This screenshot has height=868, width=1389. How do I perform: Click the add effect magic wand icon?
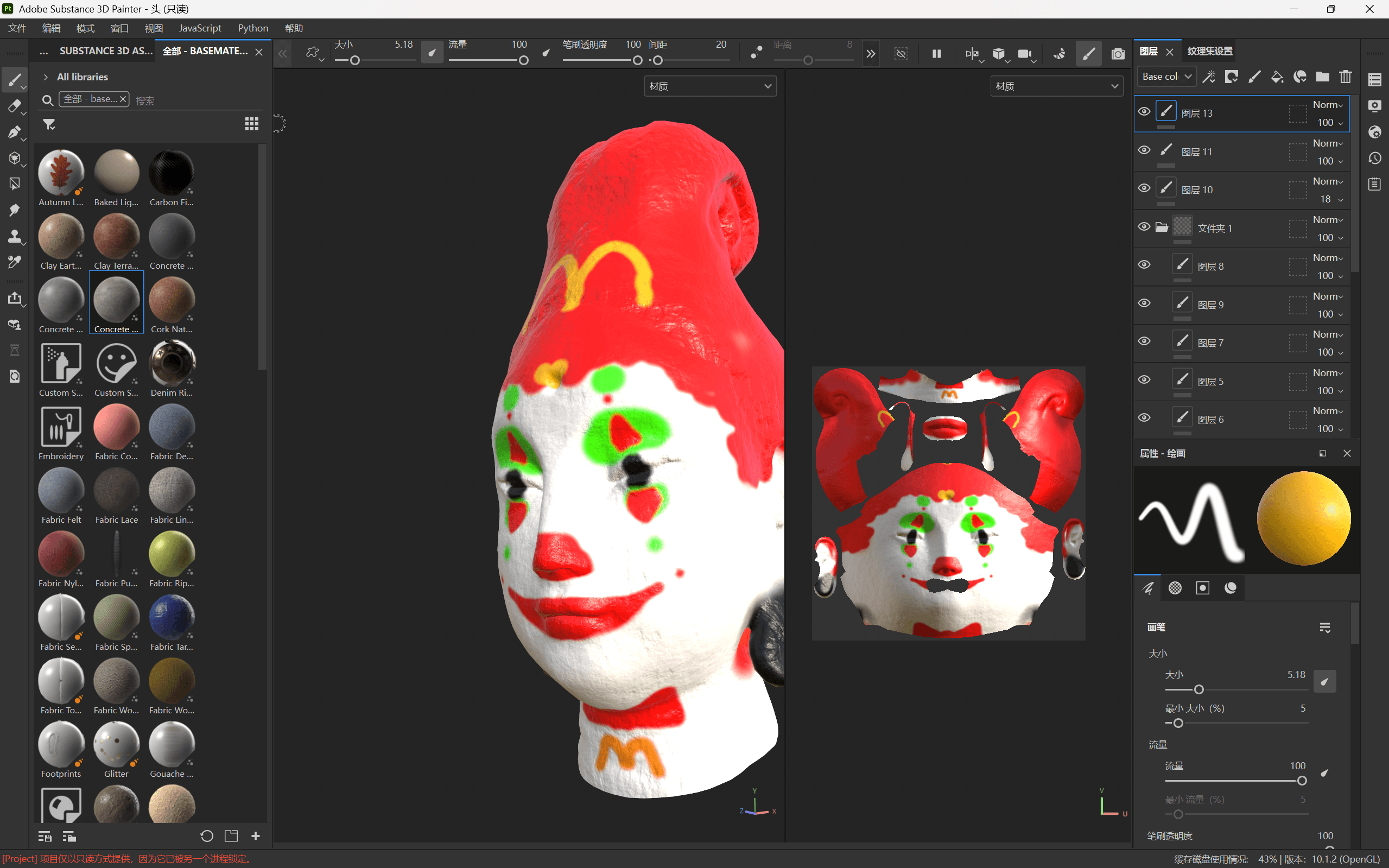tap(1209, 77)
